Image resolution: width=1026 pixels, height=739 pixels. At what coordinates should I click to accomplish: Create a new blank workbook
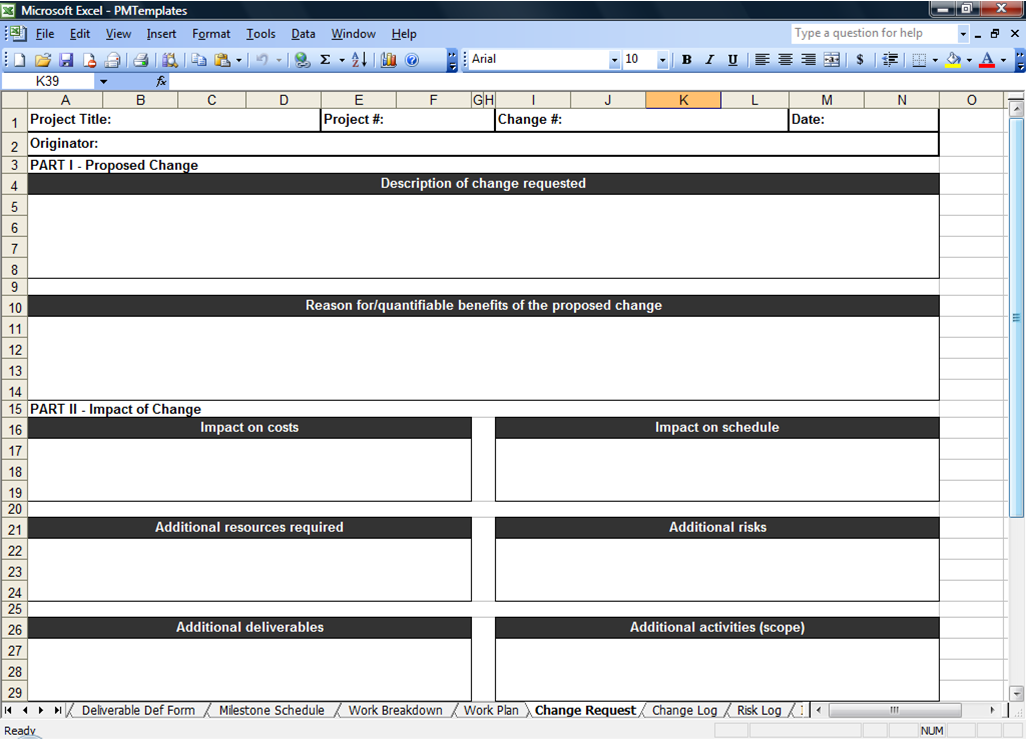click(x=20, y=60)
